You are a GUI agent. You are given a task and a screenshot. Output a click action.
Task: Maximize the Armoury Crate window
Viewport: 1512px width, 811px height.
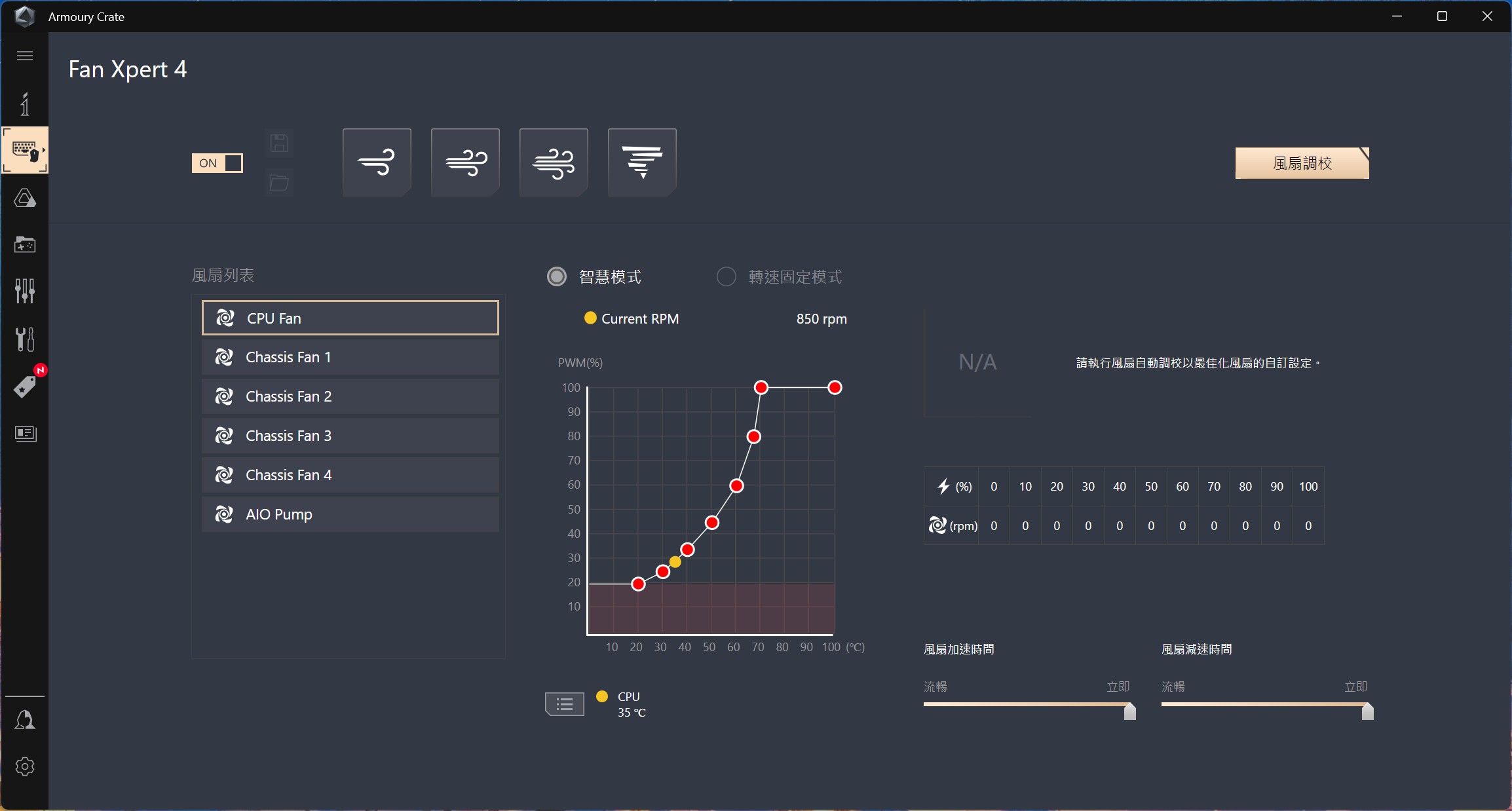point(1442,16)
